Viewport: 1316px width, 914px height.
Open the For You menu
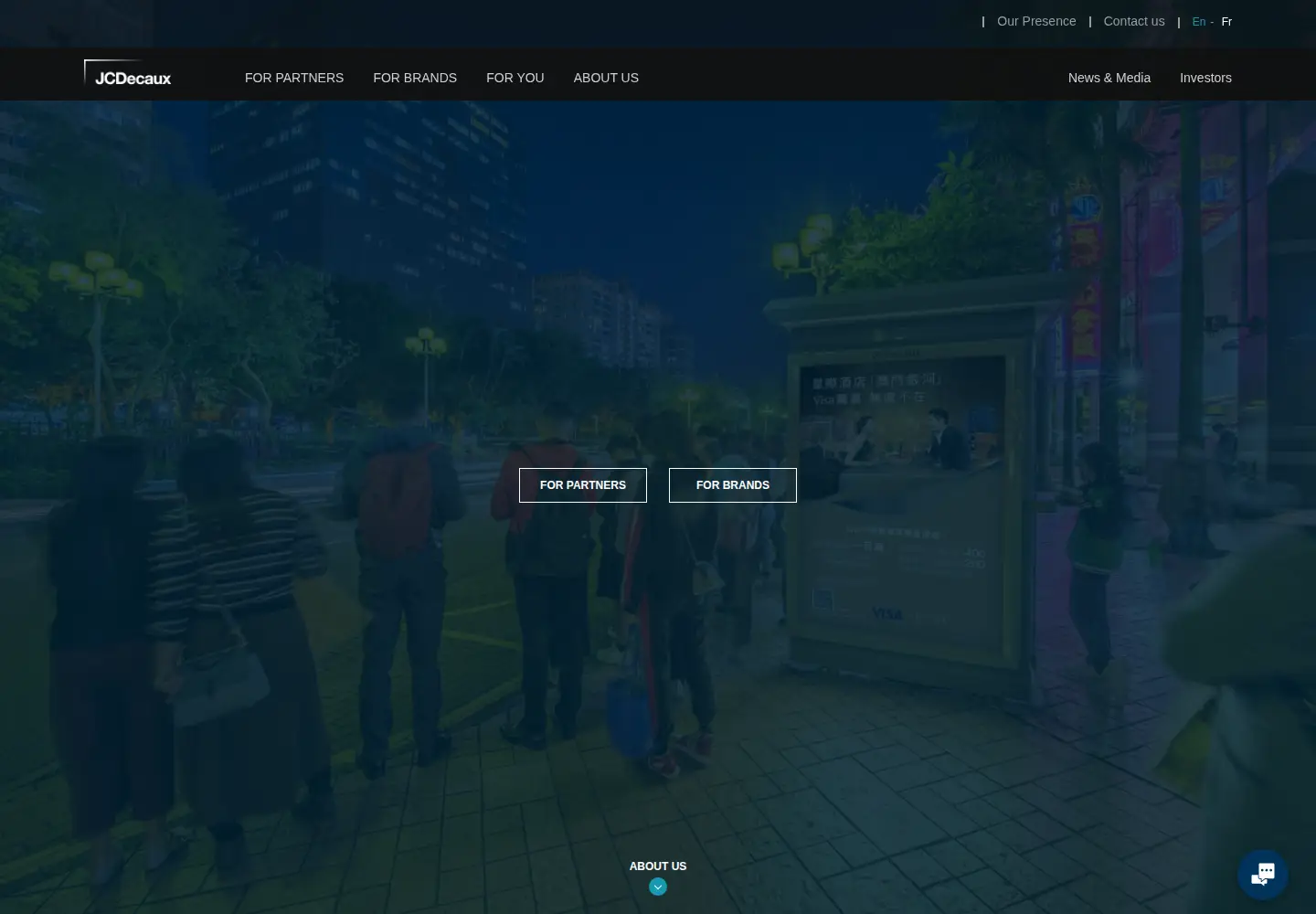[x=515, y=78]
